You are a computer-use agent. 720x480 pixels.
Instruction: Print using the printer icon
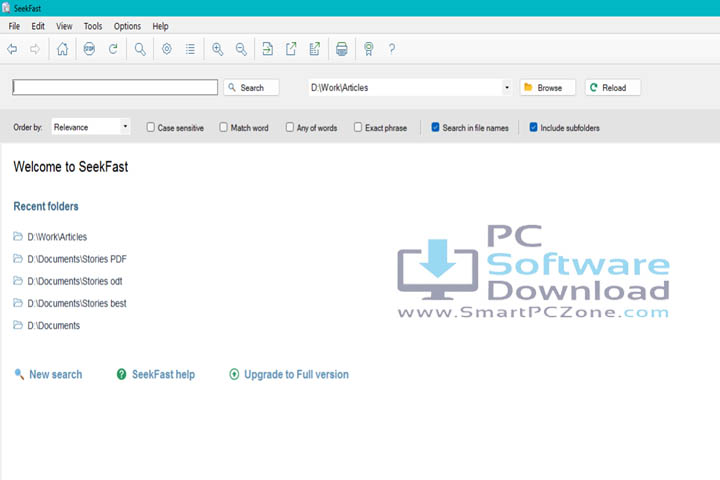(x=342, y=49)
